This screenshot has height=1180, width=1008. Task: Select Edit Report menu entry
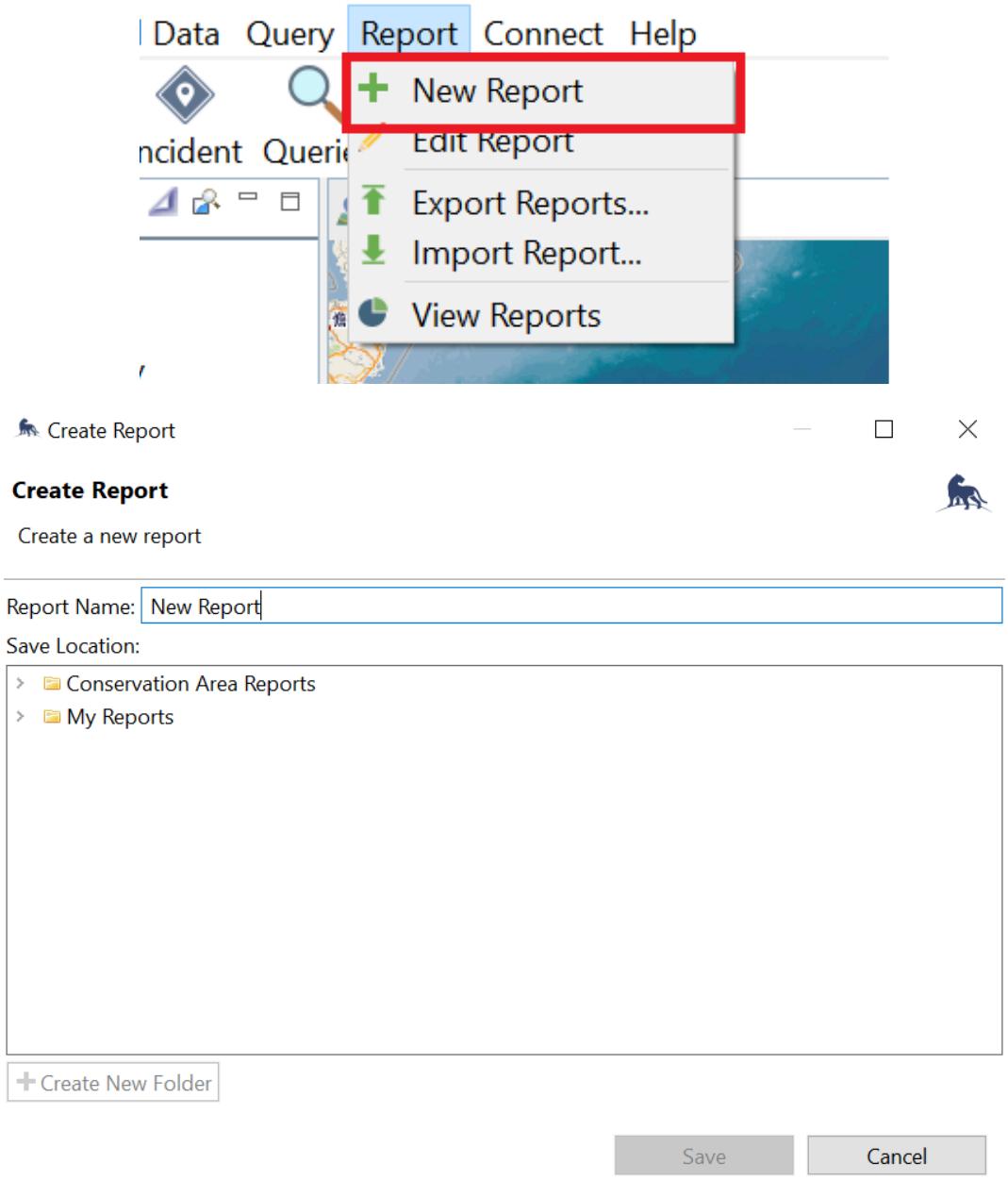pos(542,142)
